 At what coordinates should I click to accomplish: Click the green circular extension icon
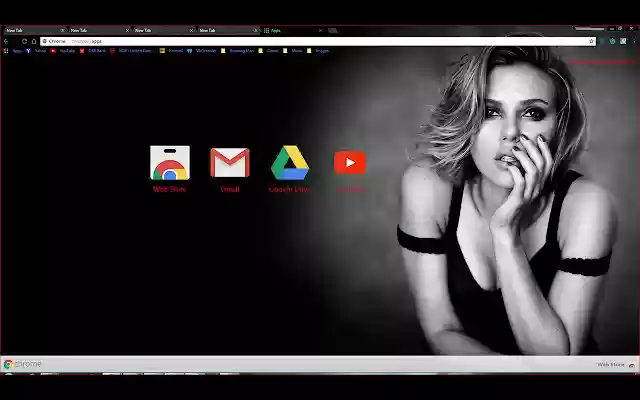(612, 41)
